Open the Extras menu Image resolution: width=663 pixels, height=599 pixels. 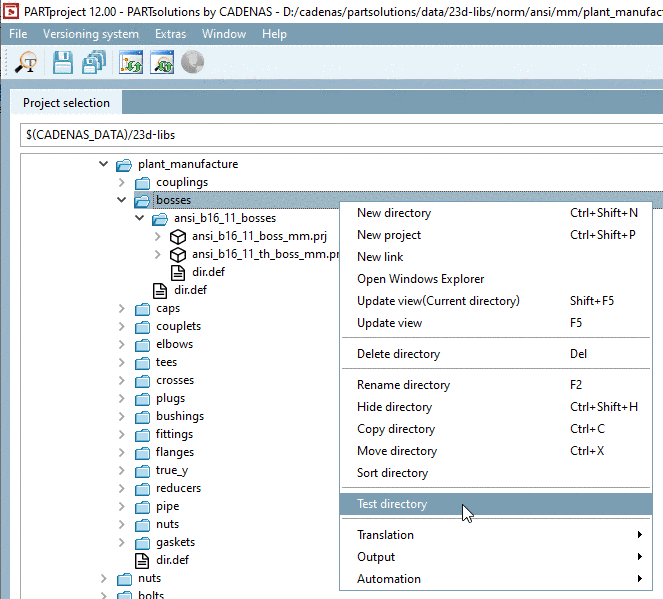[x=170, y=34]
